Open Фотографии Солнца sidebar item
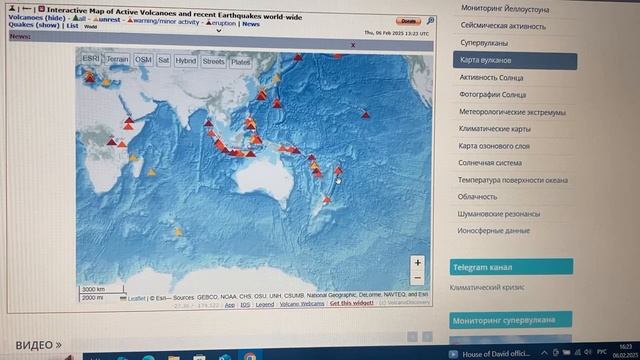This screenshot has width=640, height=360. [x=492, y=95]
